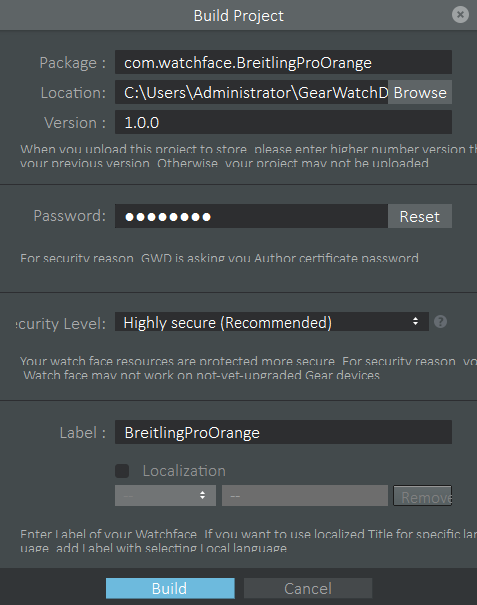Click the Cancel button
This screenshot has height=605, width=477.
point(308,588)
